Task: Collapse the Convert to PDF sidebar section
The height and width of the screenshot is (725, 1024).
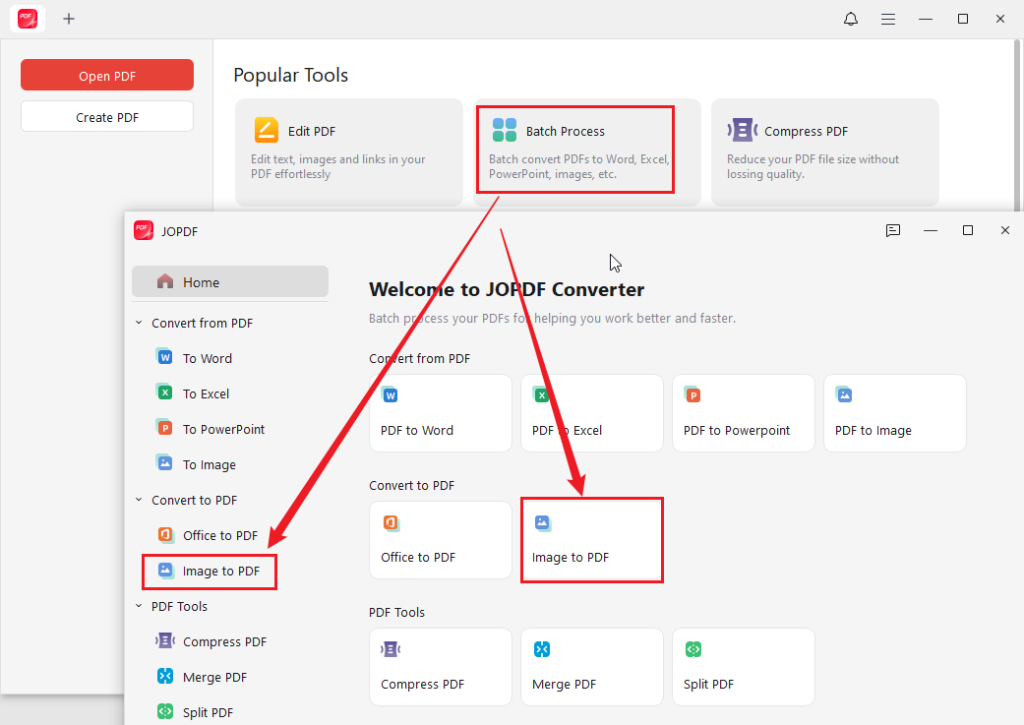Action: pos(138,500)
